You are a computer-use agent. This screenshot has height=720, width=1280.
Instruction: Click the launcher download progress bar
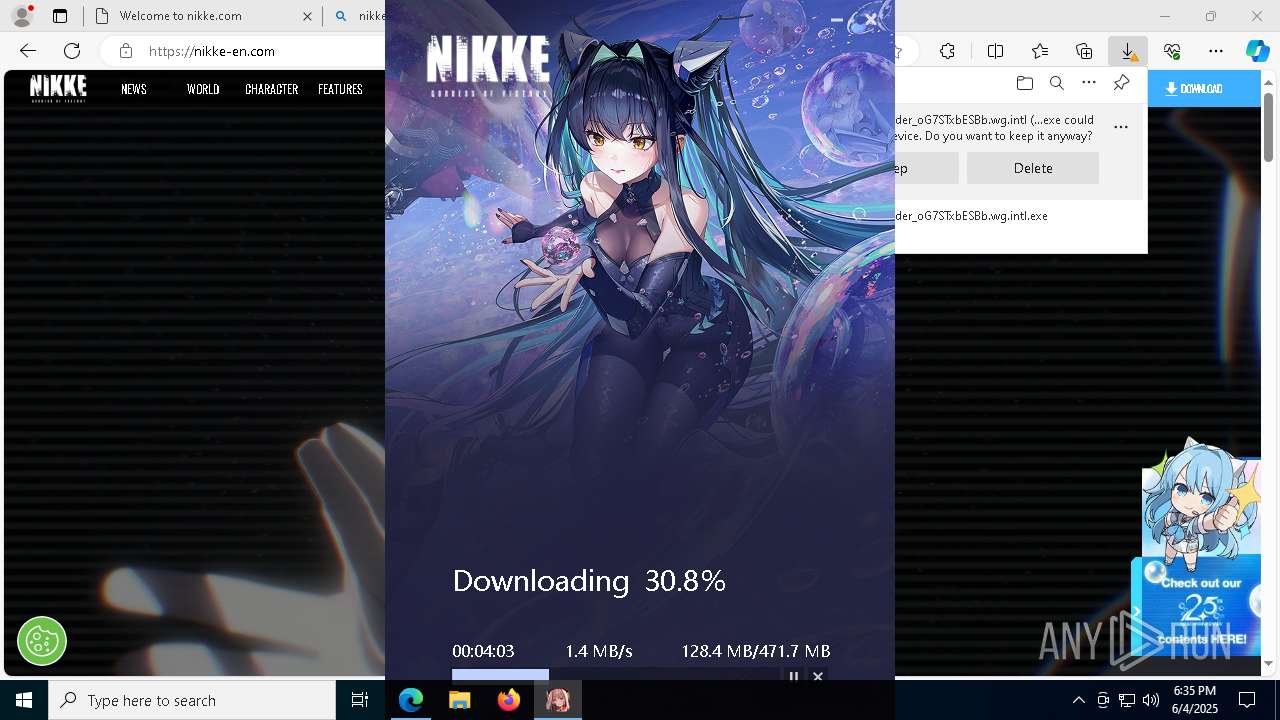pos(614,675)
